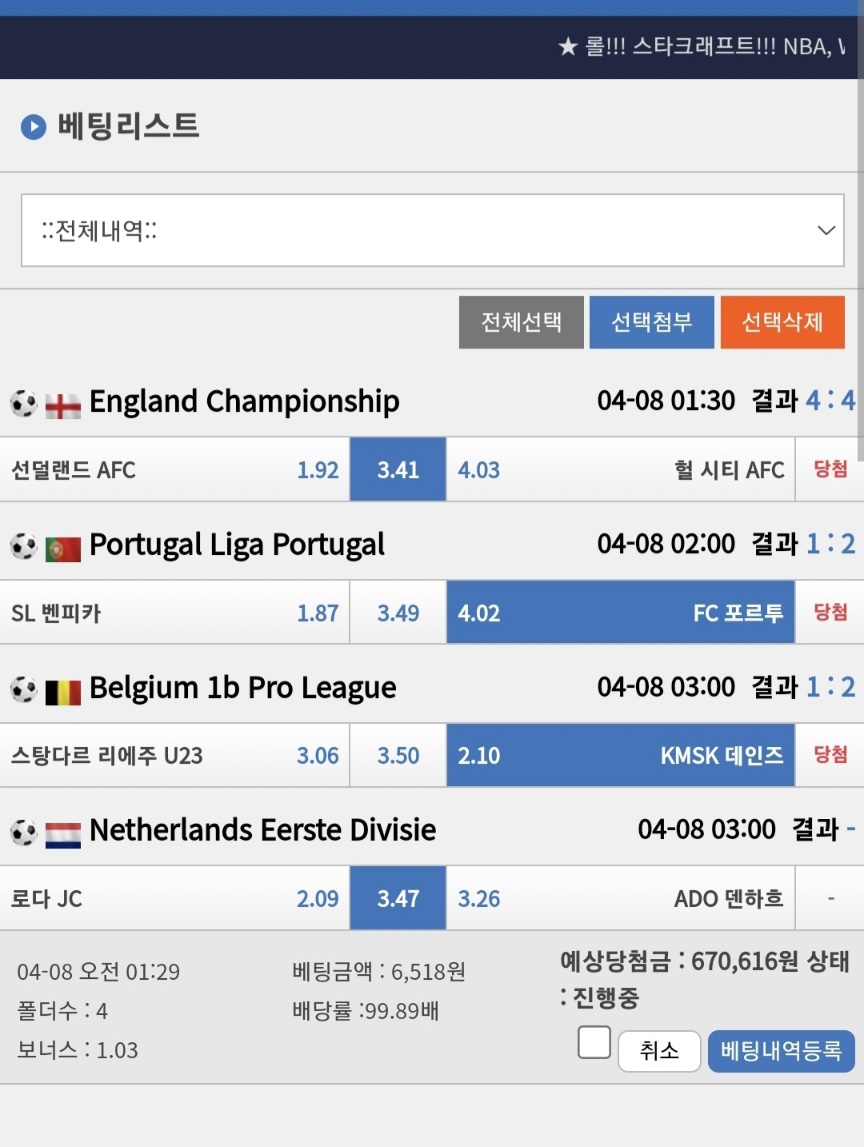864x1147 pixels.
Task: Tick the checkbox next to 취소 button
Action: pos(594,1042)
